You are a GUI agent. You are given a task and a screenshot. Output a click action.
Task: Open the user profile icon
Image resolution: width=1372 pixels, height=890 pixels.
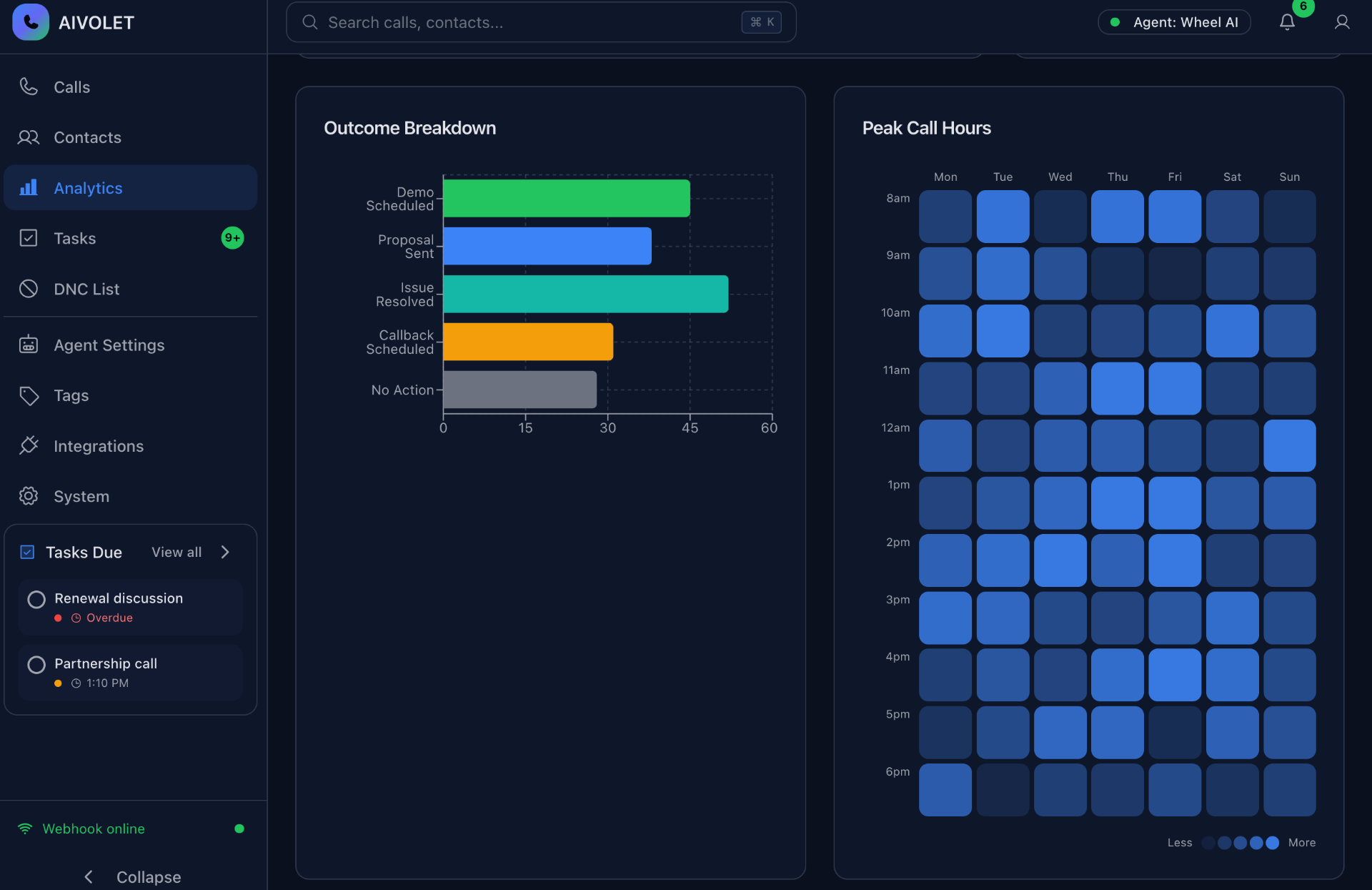pos(1342,22)
